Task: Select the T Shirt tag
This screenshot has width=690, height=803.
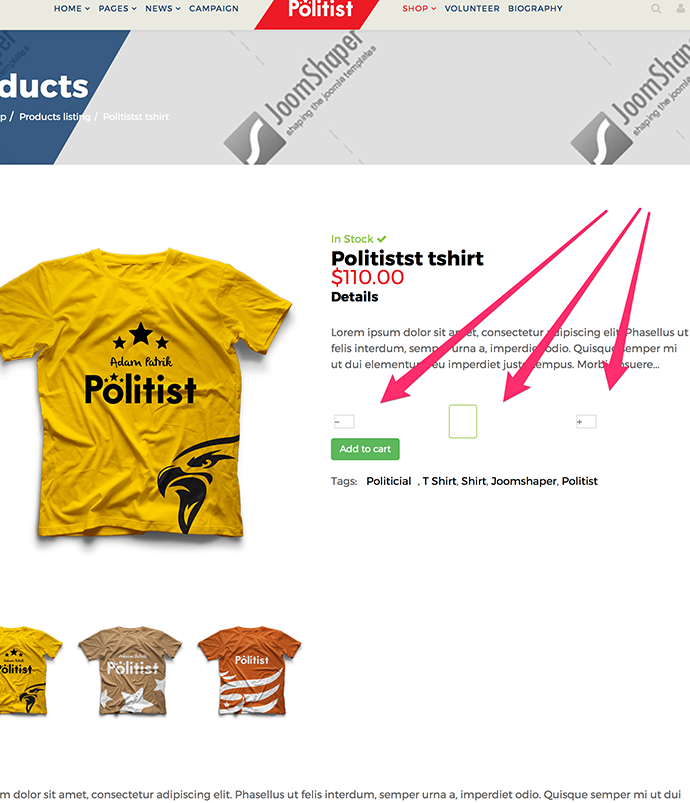Action: point(439,481)
